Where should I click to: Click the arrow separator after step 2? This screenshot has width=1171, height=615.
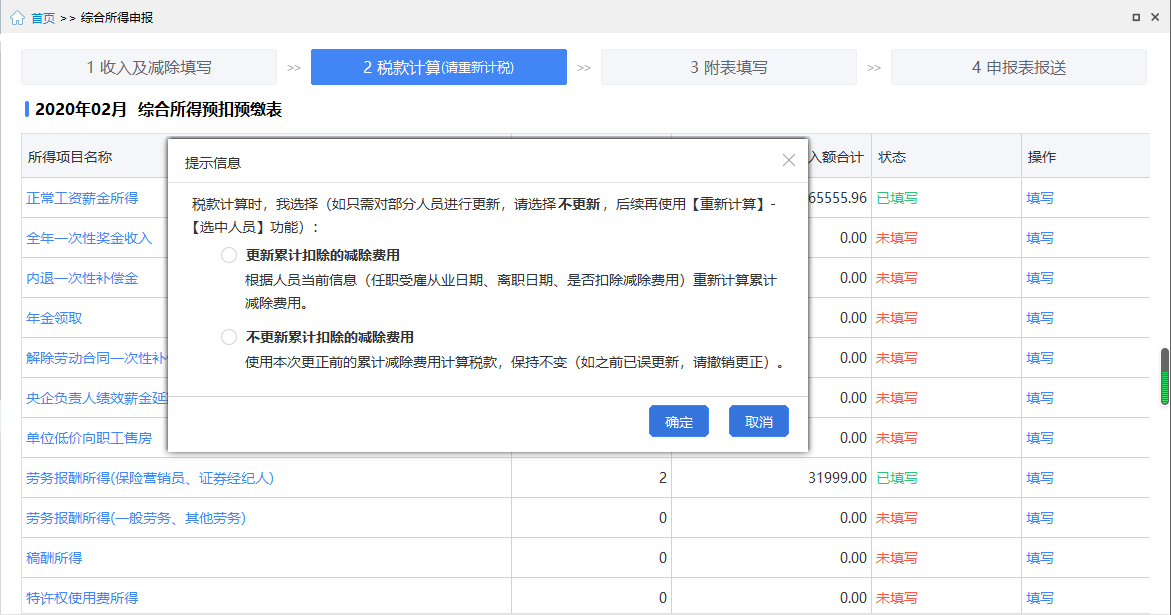tap(584, 68)
